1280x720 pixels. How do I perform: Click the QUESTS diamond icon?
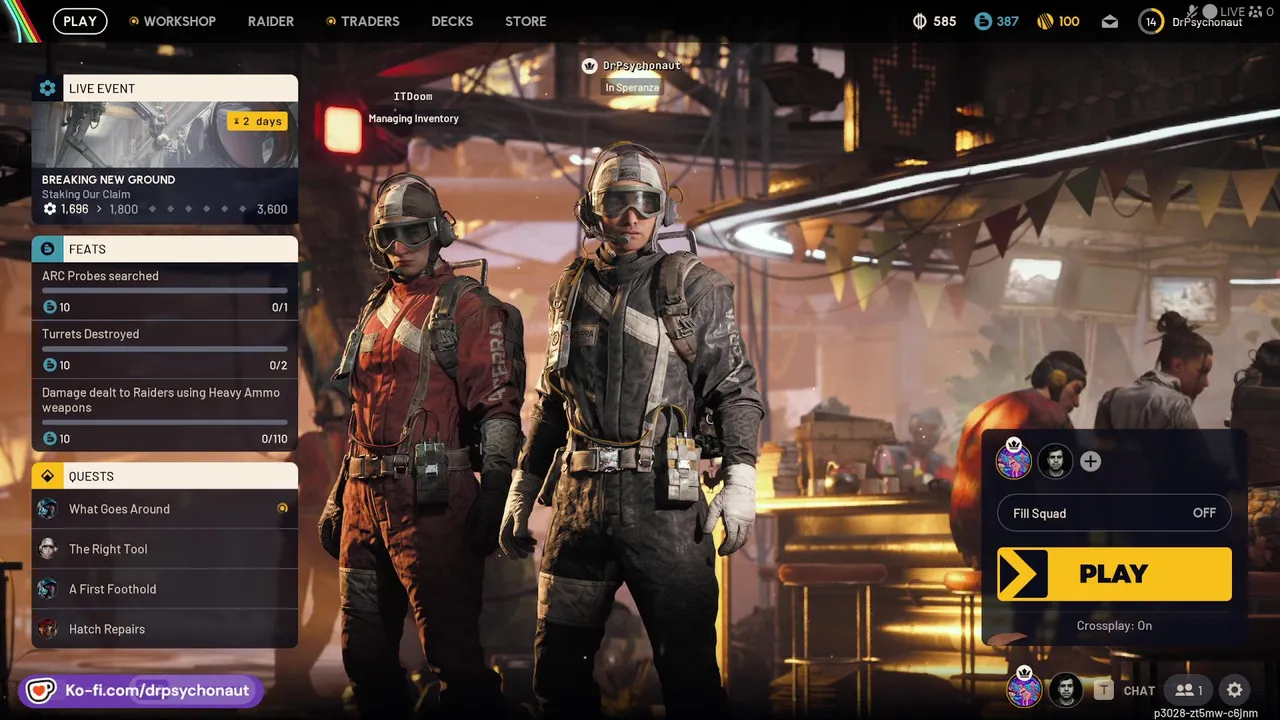pyautogui.click(x=47, y=476)
